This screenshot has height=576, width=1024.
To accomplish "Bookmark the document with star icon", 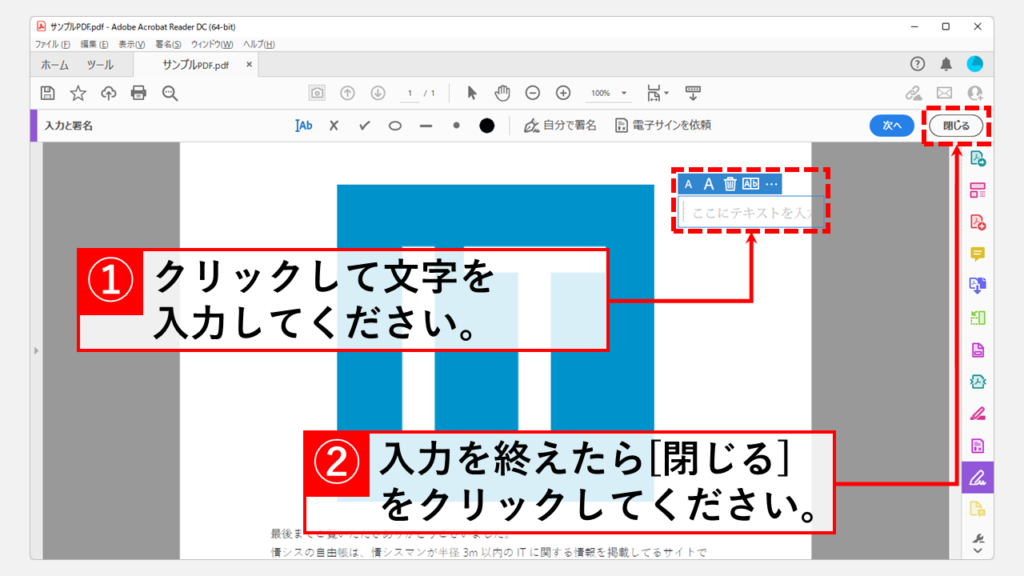I will pos(78,93).
